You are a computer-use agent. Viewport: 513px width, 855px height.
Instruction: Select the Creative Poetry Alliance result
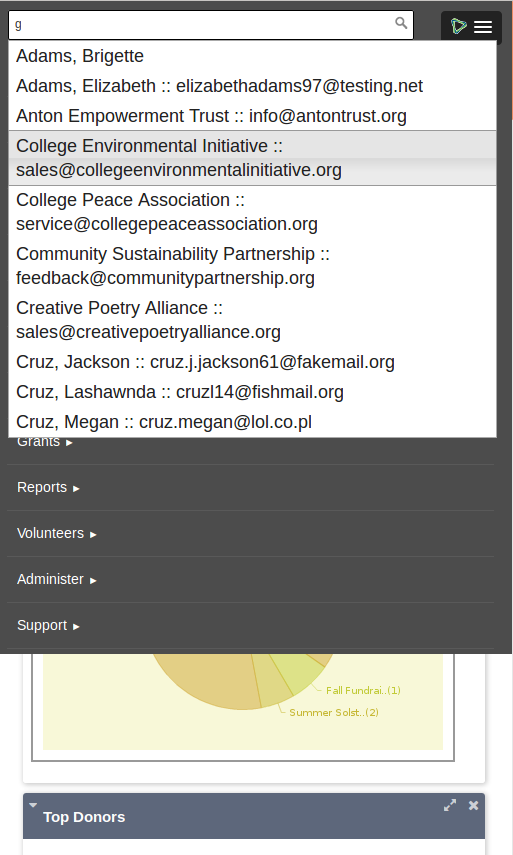click(x=252, y=320)
